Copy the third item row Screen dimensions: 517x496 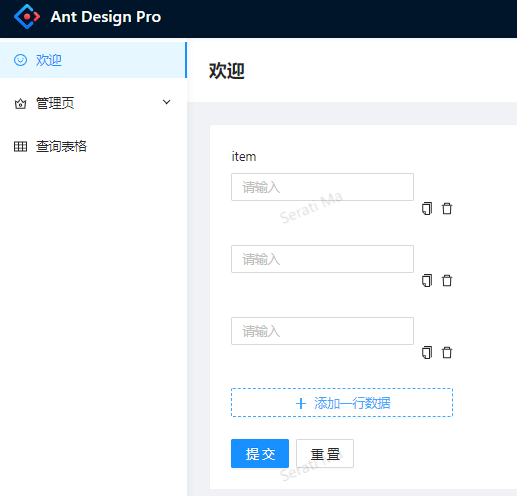427,353
